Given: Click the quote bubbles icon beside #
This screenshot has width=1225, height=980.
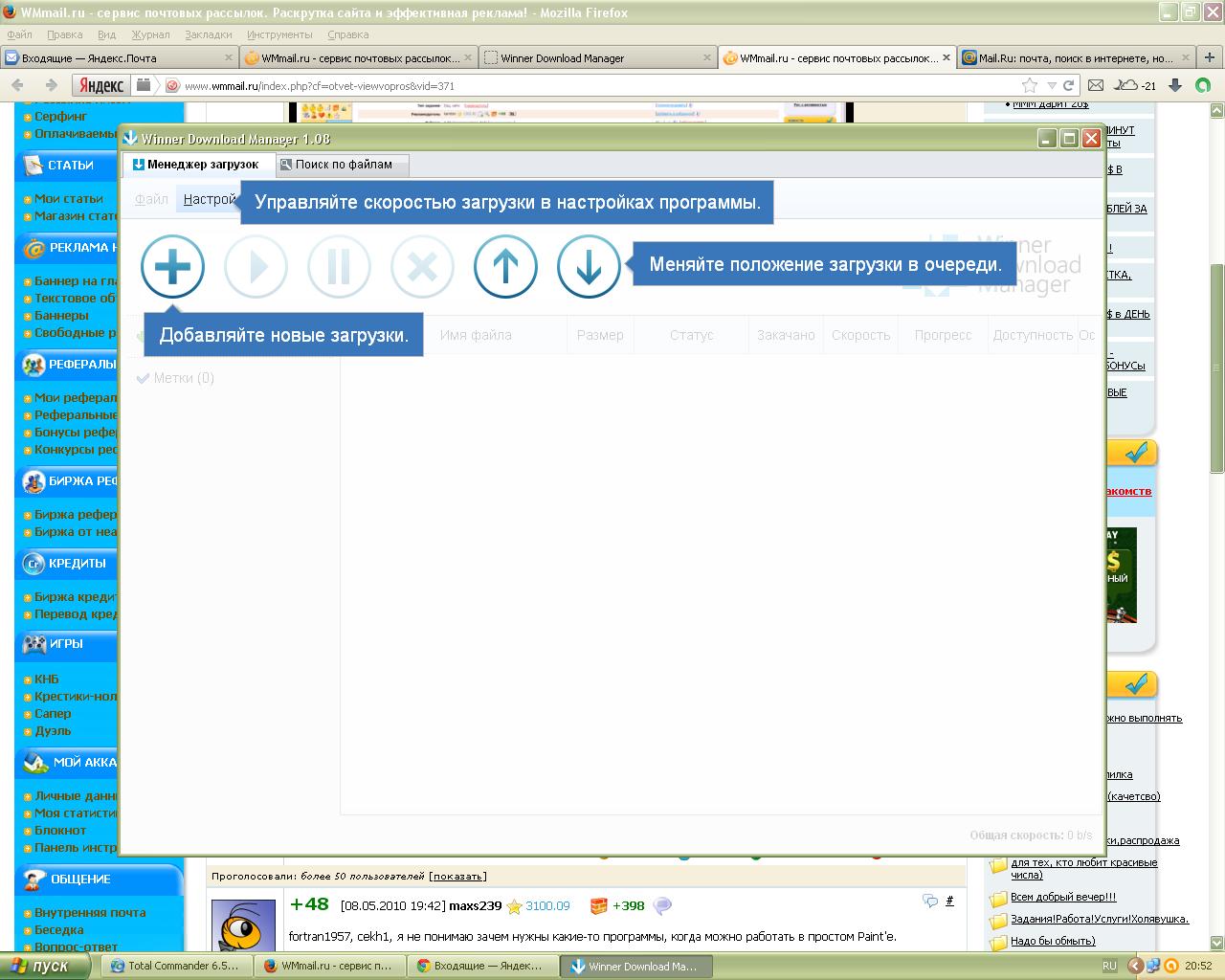Looking at the screenshot, I should tap(929, 901).
